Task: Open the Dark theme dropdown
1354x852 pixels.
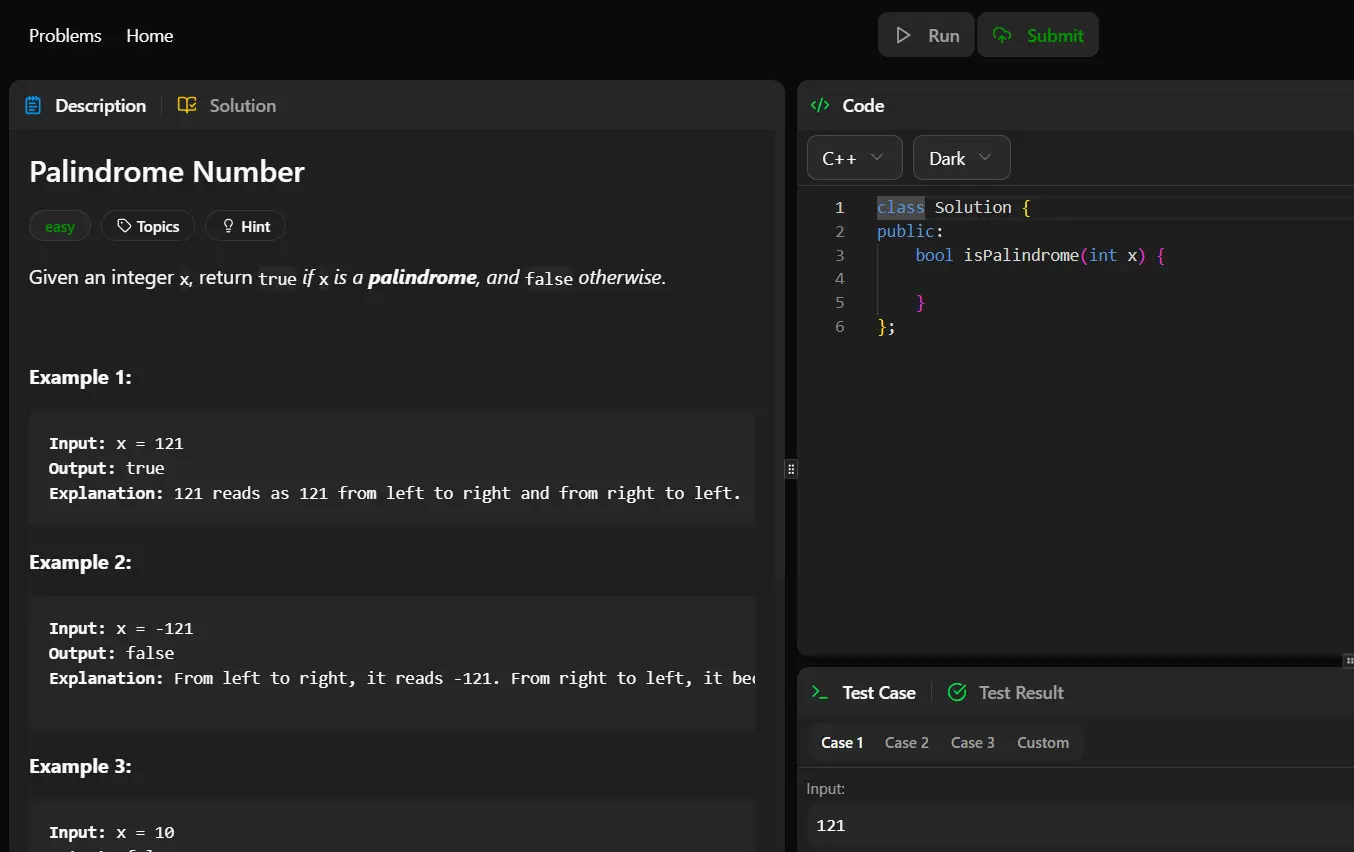Action: tap(961, 158)
